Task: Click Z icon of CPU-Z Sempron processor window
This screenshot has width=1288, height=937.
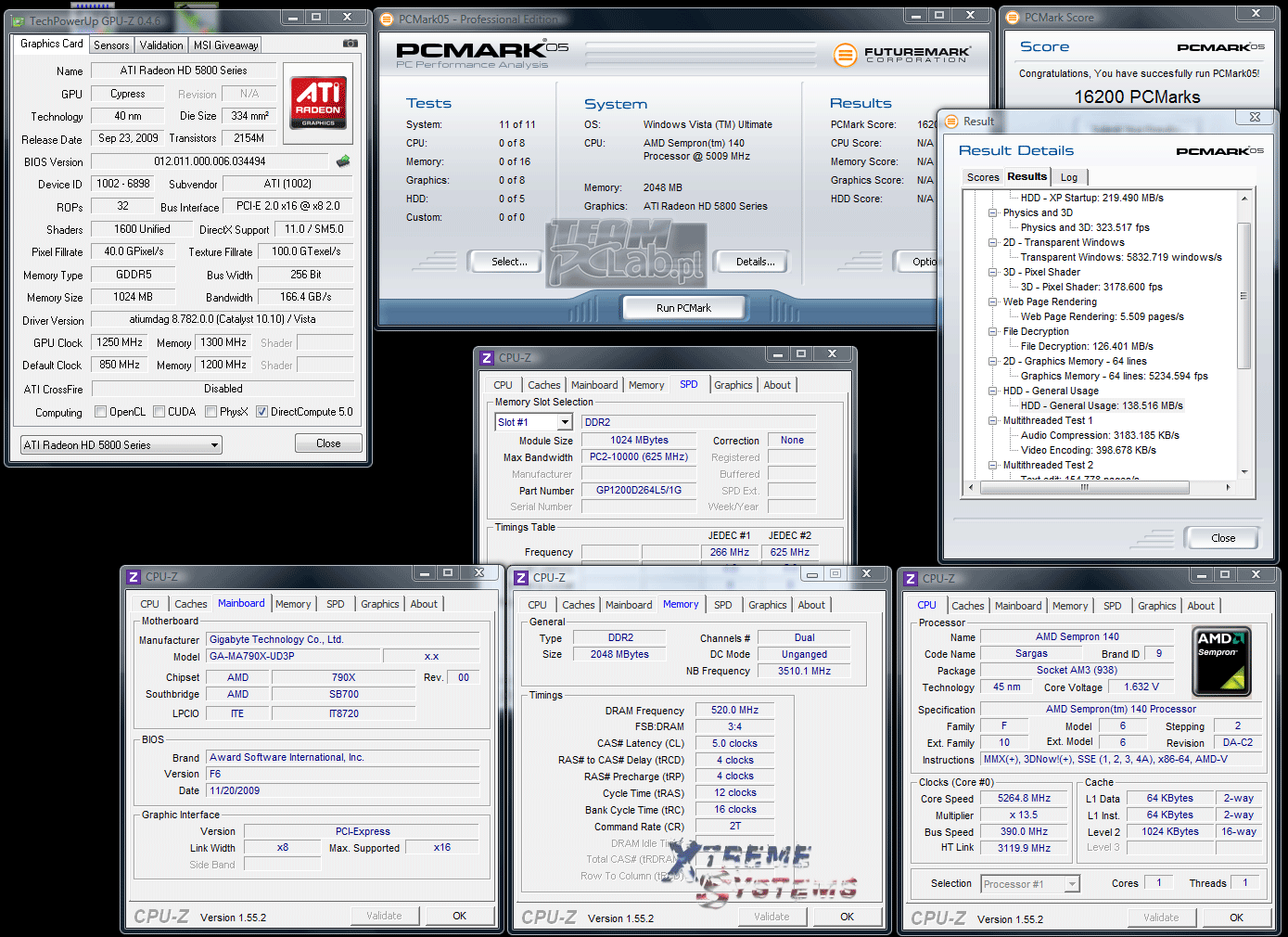Action: pos(911,578)
